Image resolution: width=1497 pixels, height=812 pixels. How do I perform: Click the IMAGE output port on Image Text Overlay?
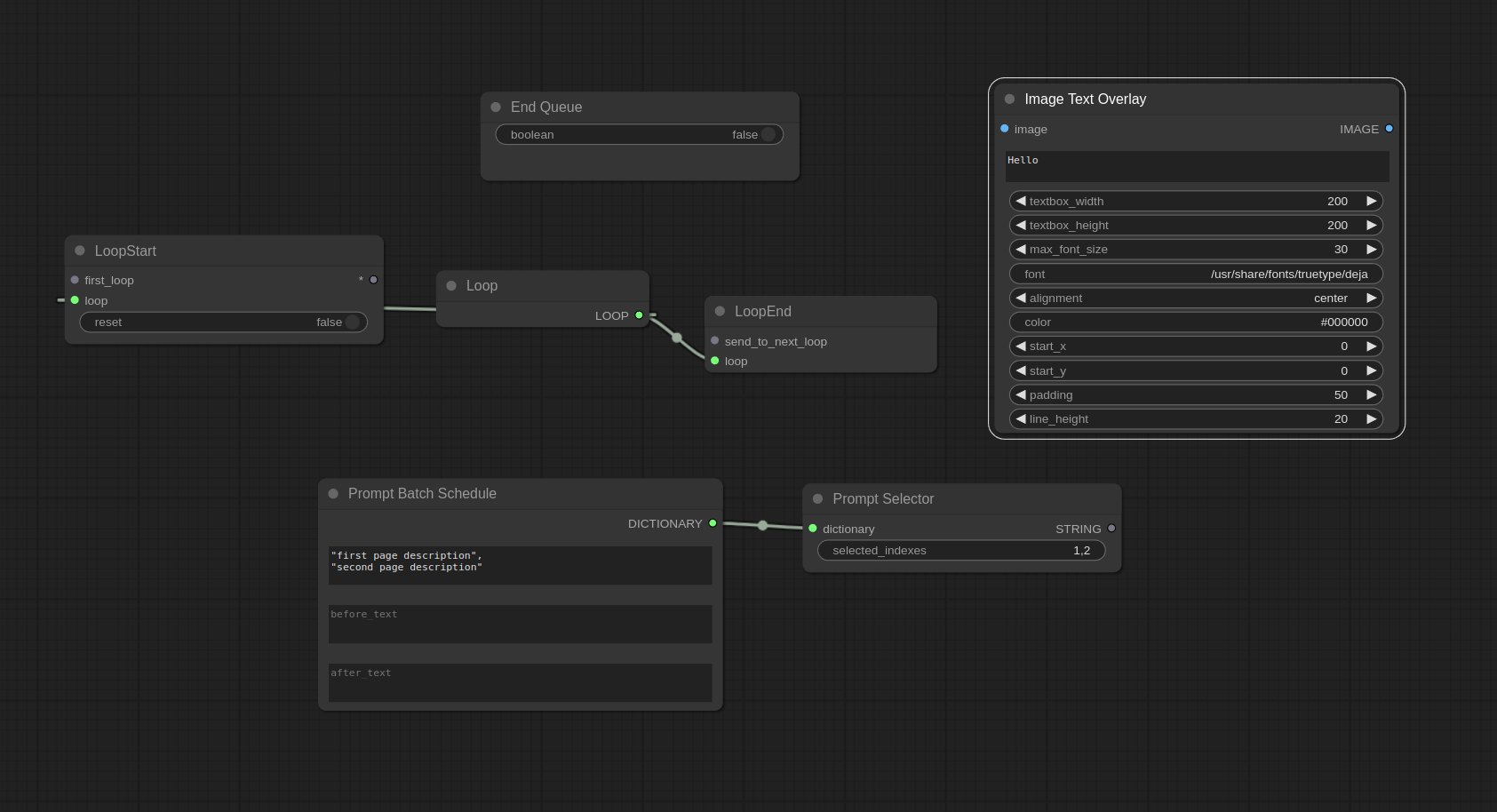1390,129
